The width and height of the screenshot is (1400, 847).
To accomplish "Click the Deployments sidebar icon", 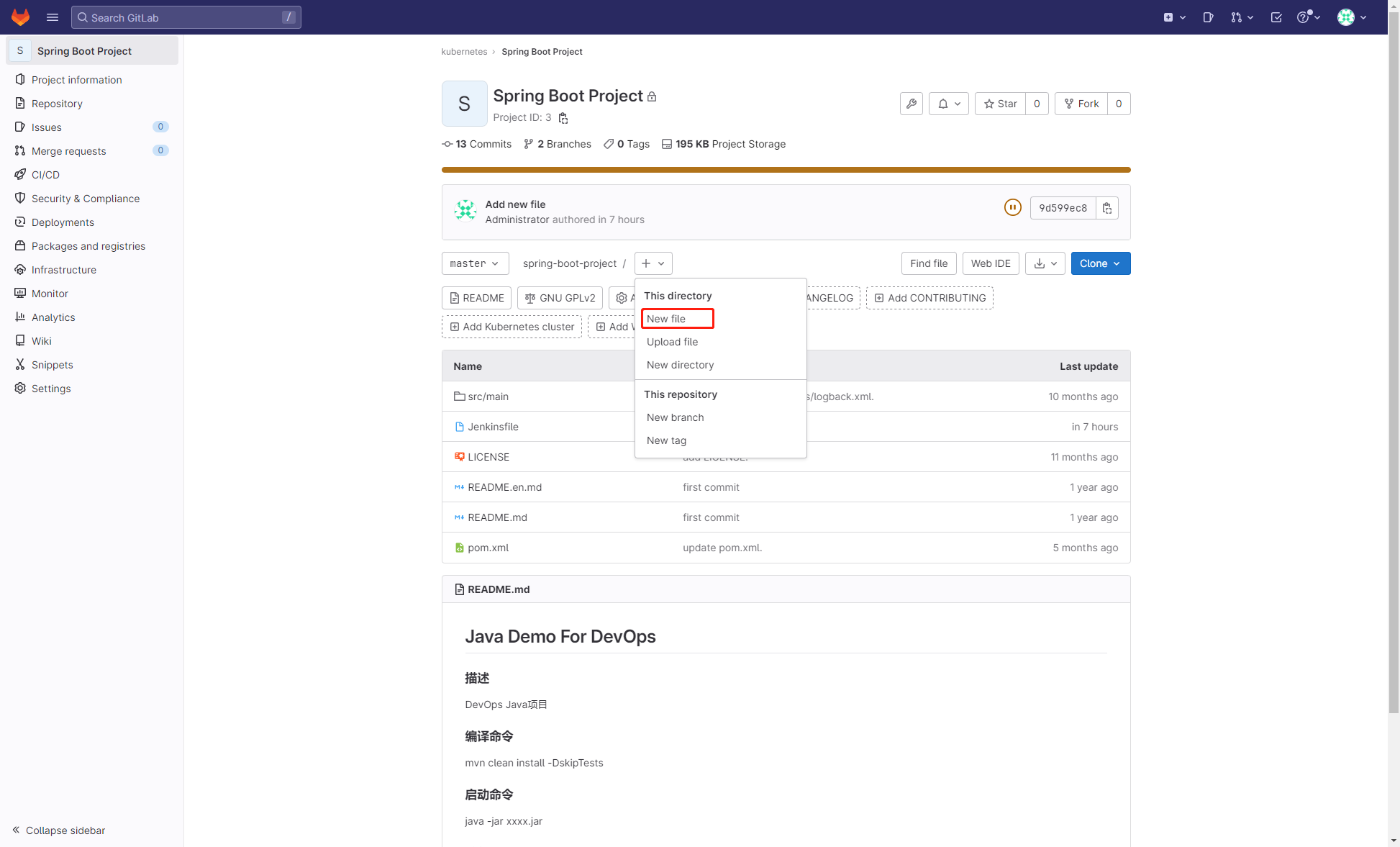I will pos(20,222).
